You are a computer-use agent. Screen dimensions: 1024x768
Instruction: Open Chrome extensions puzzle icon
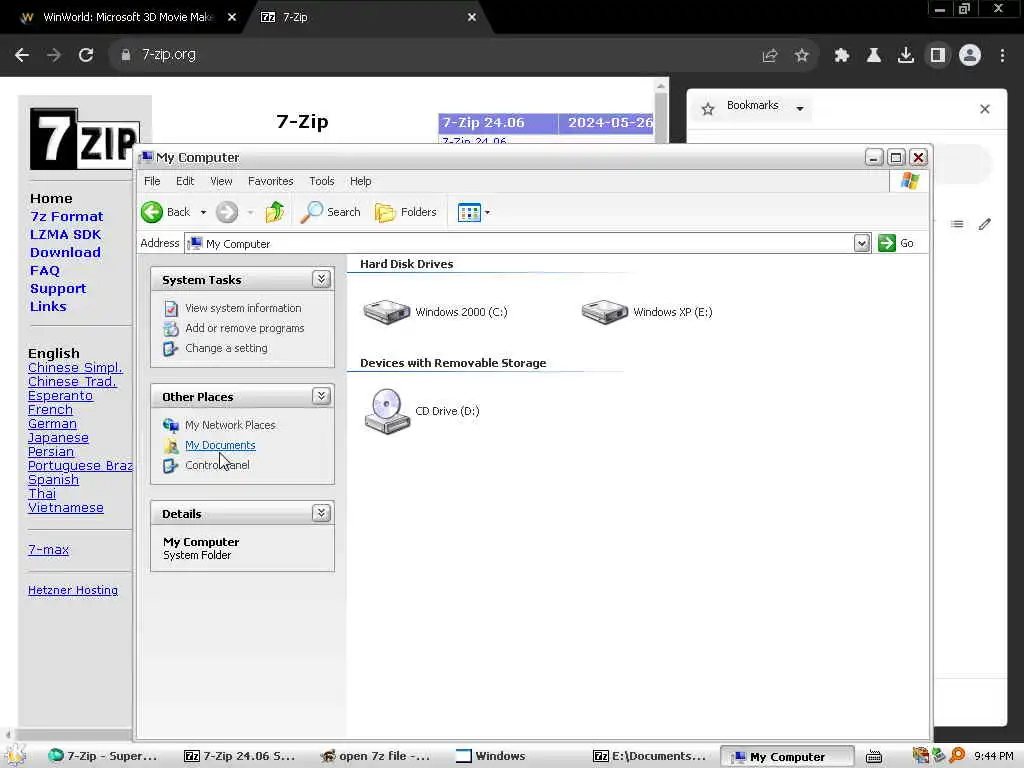[x=842, y=56]
